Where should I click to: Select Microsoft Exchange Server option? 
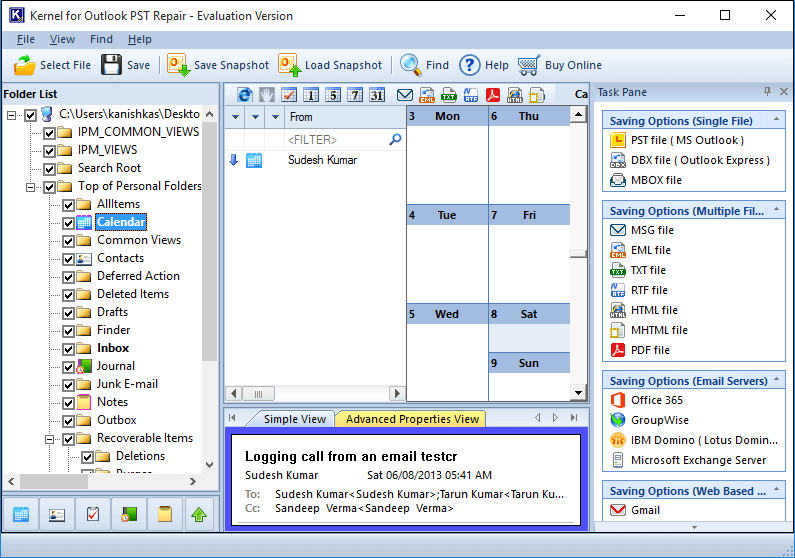[688, 460]
